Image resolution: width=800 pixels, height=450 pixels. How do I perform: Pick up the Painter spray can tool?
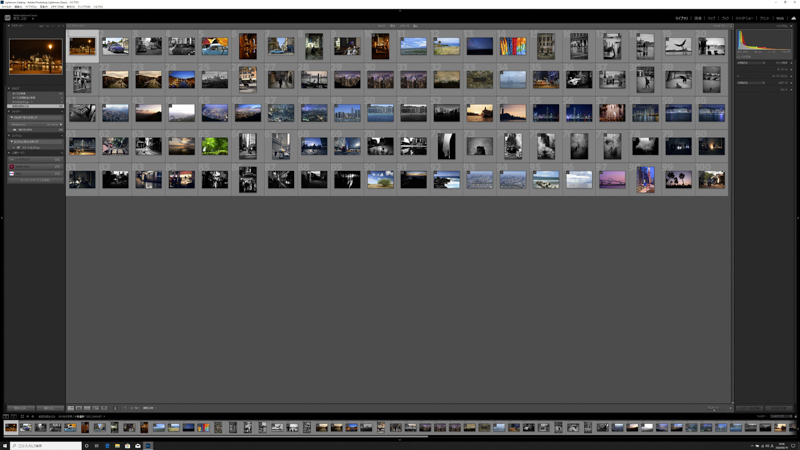coord(115,408)
